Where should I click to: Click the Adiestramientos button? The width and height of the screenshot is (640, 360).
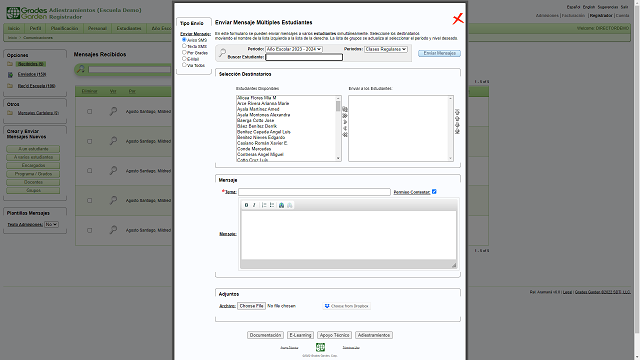[x=374, y=335]
